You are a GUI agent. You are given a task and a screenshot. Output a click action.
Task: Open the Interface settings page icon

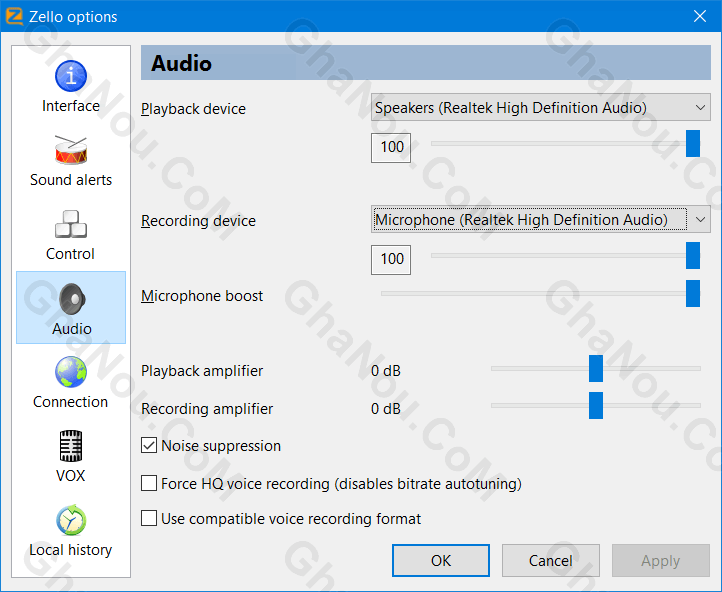point(71,76)
